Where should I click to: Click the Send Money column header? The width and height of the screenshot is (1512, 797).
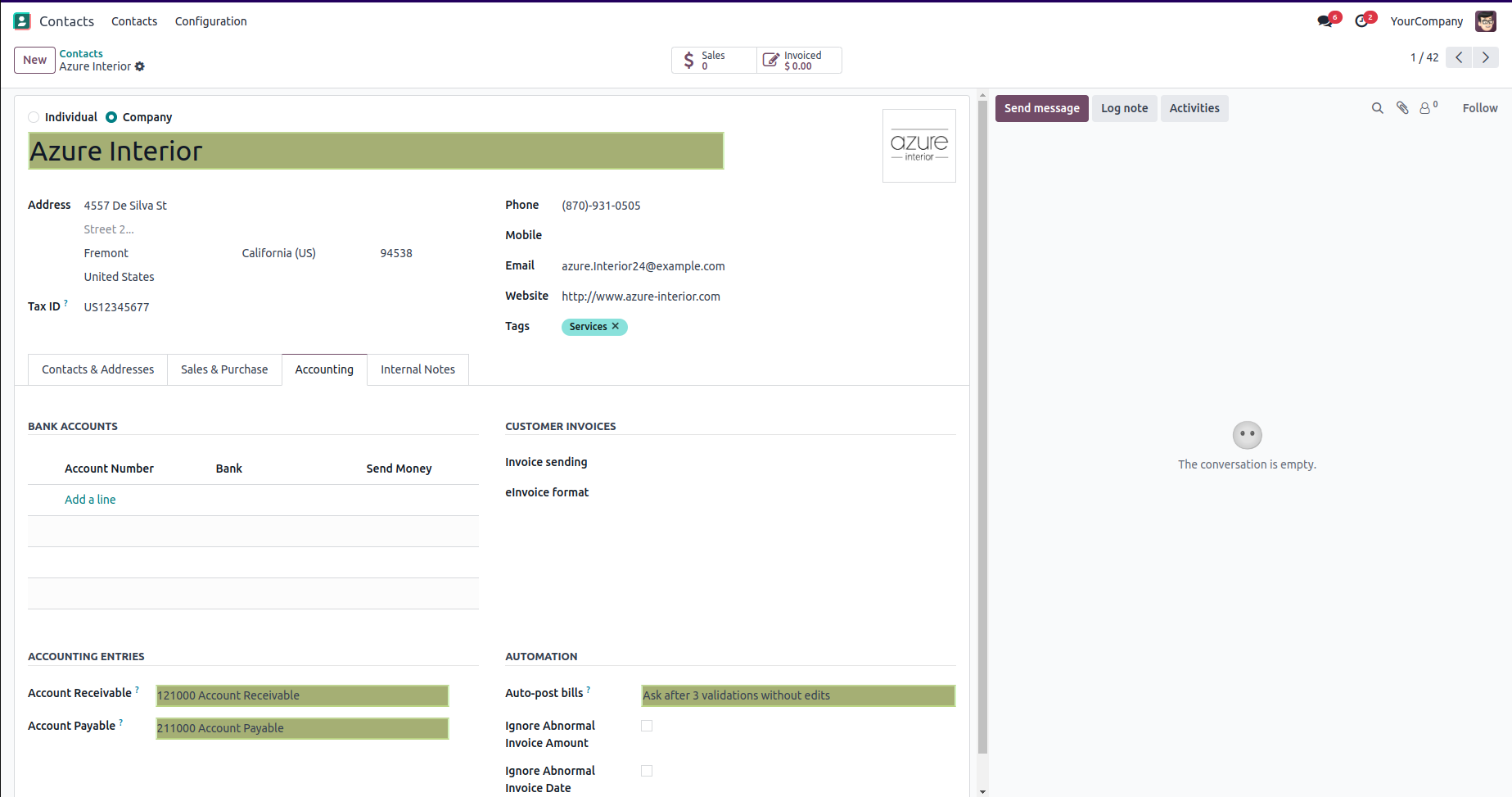click(x=399, y=469)
